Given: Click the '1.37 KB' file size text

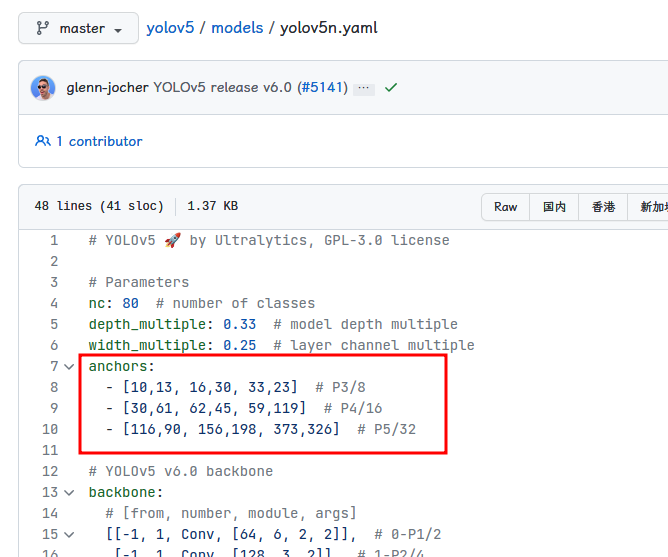Looking at the screenshot, I should [213, 206].
